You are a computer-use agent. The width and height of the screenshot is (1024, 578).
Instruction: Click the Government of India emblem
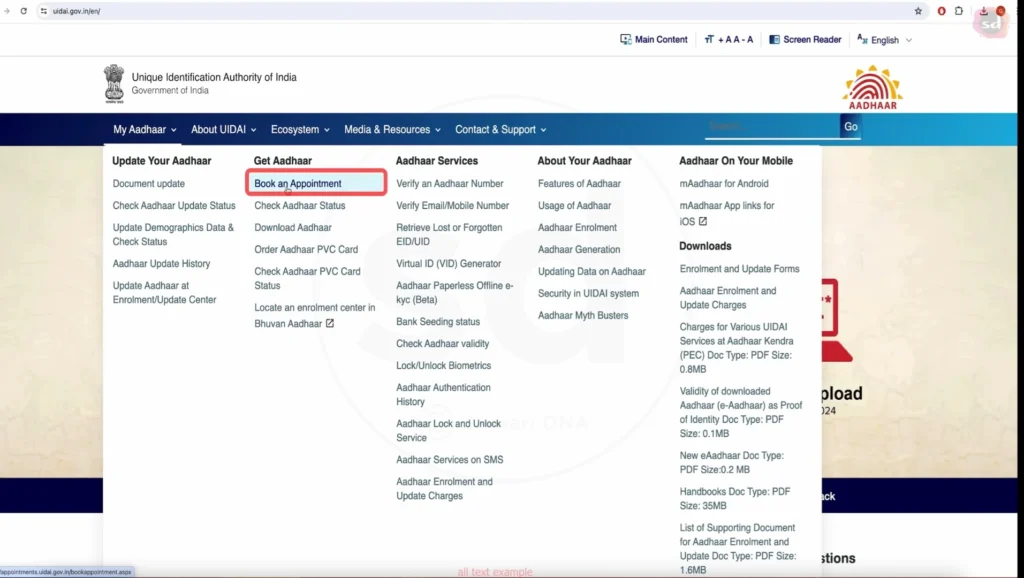click(x=114, y=83)
